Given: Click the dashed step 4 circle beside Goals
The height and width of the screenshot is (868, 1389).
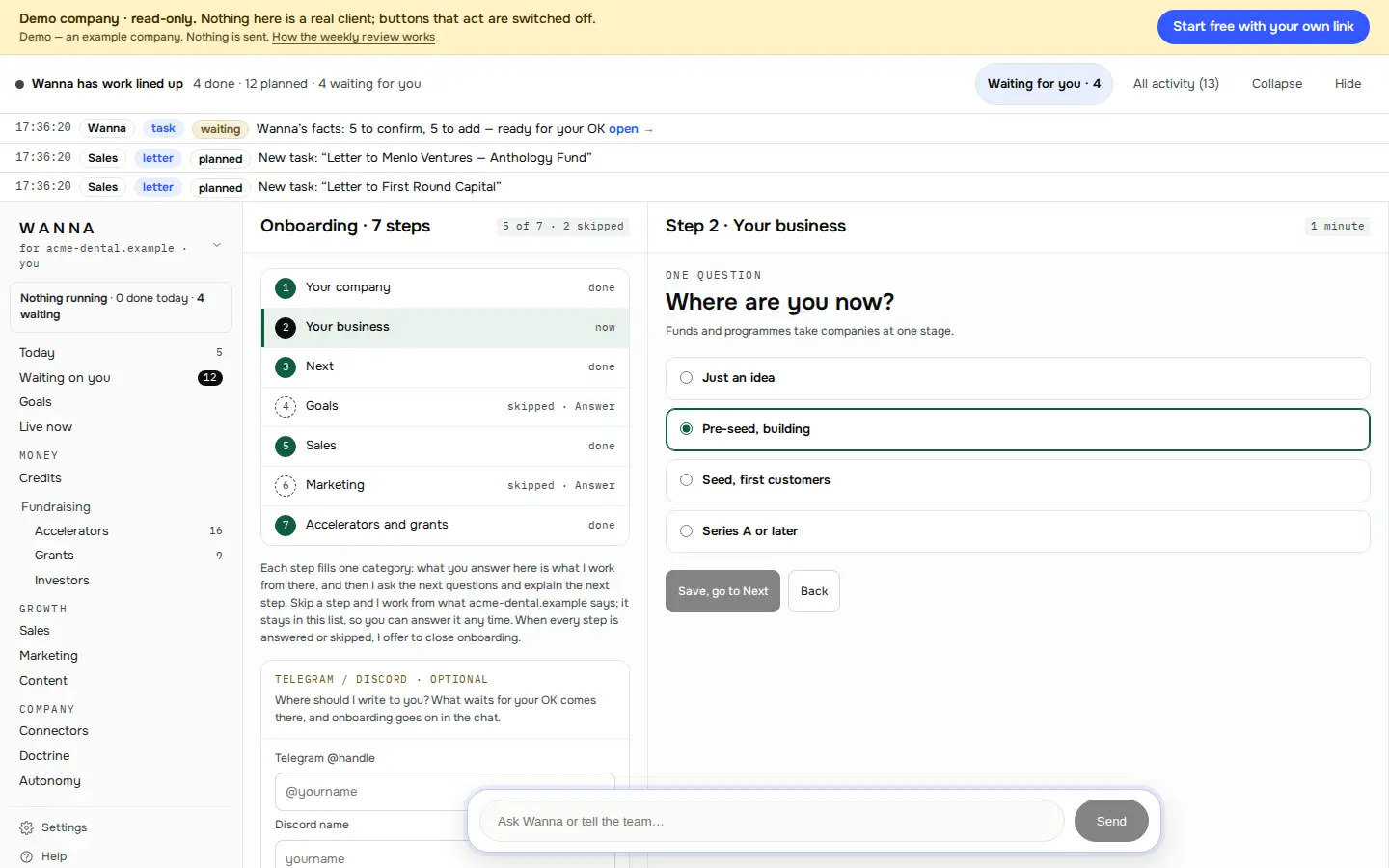Looking at the screenshot, I should tap(286, 406).
